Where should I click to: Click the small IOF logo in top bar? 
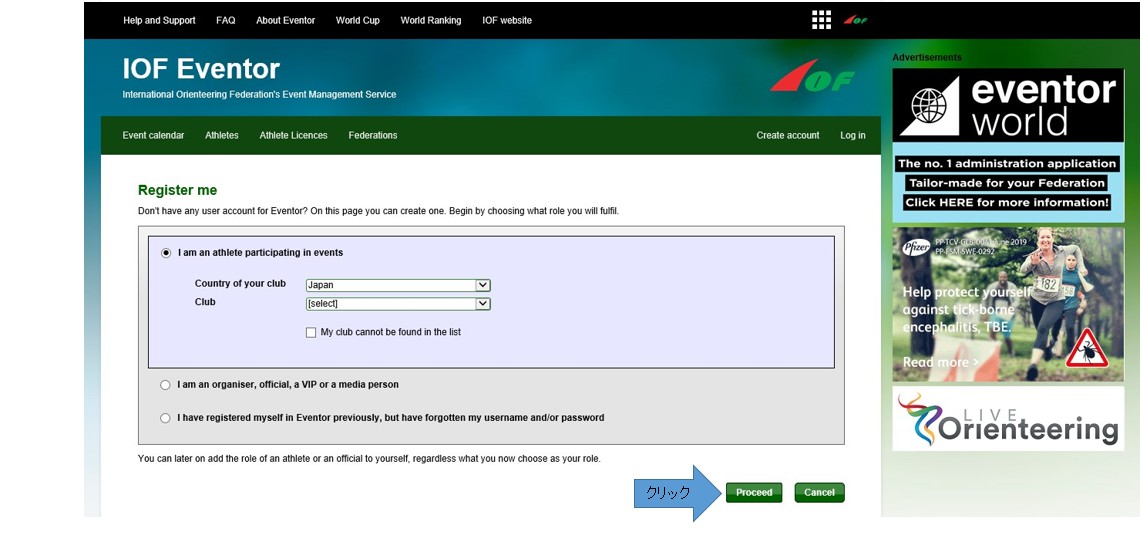(x=854, y=20)
